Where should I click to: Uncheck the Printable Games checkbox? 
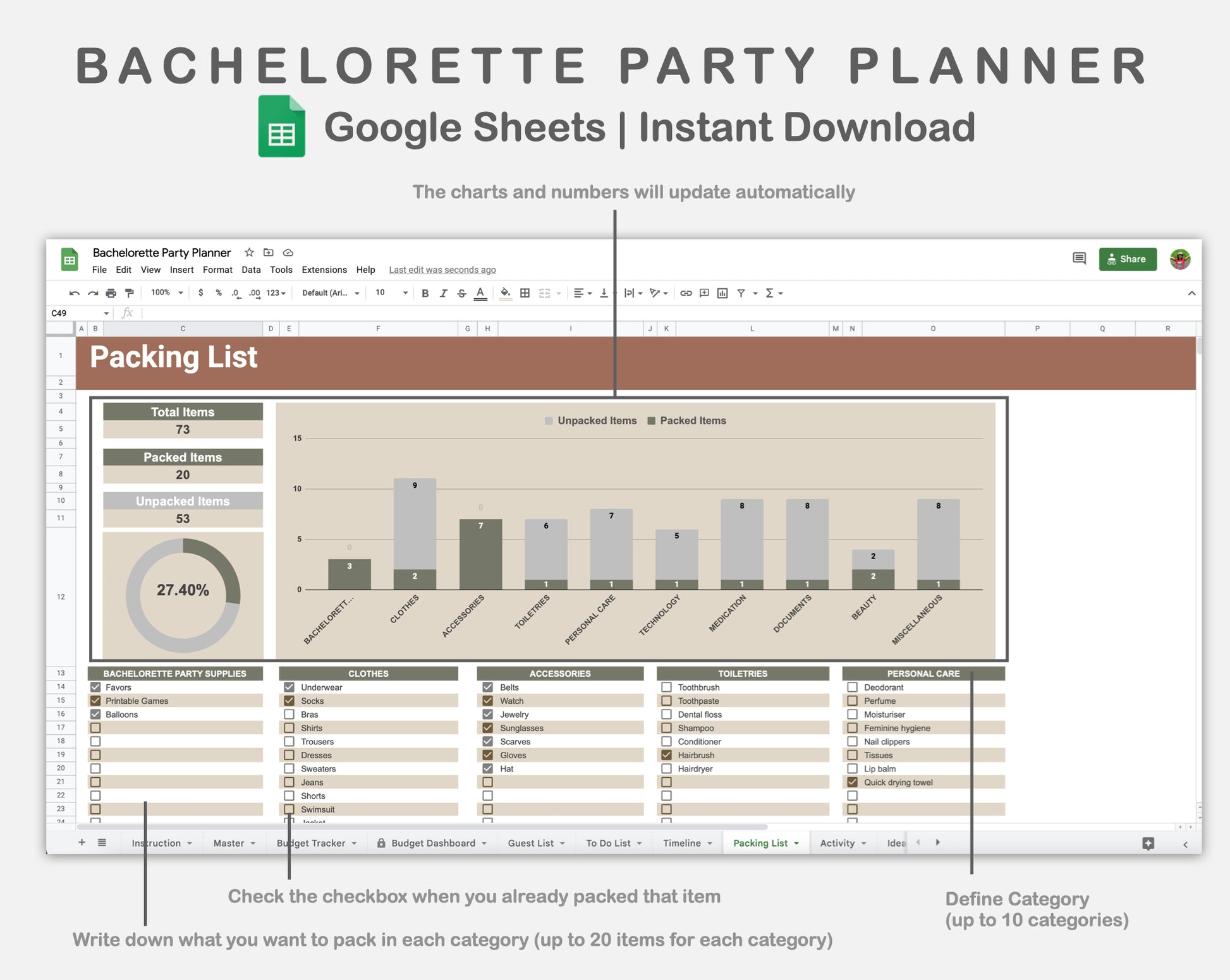pyautogui.click(x=95, y=701)
